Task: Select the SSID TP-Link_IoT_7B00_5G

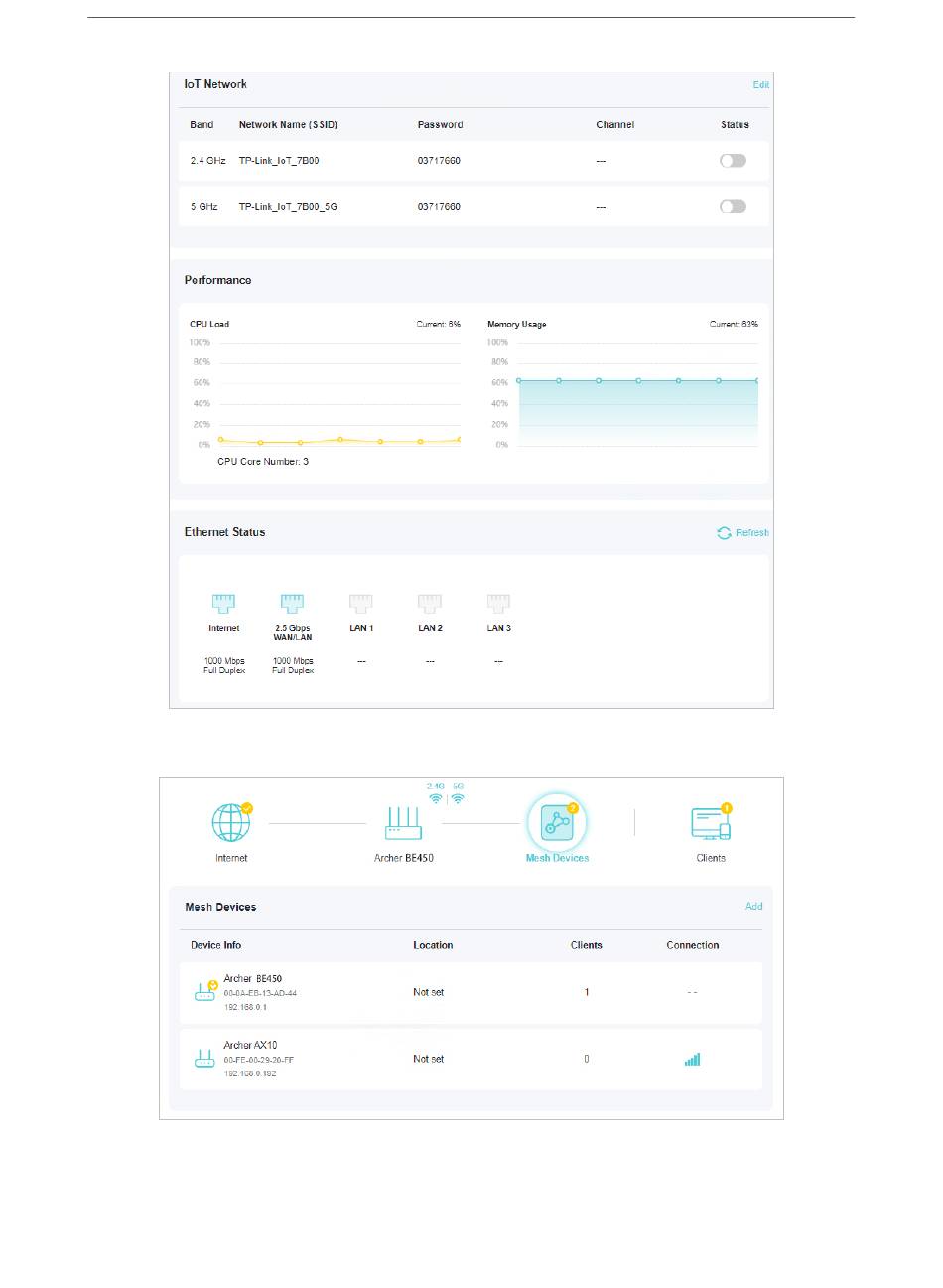Action: click(288, 207)
